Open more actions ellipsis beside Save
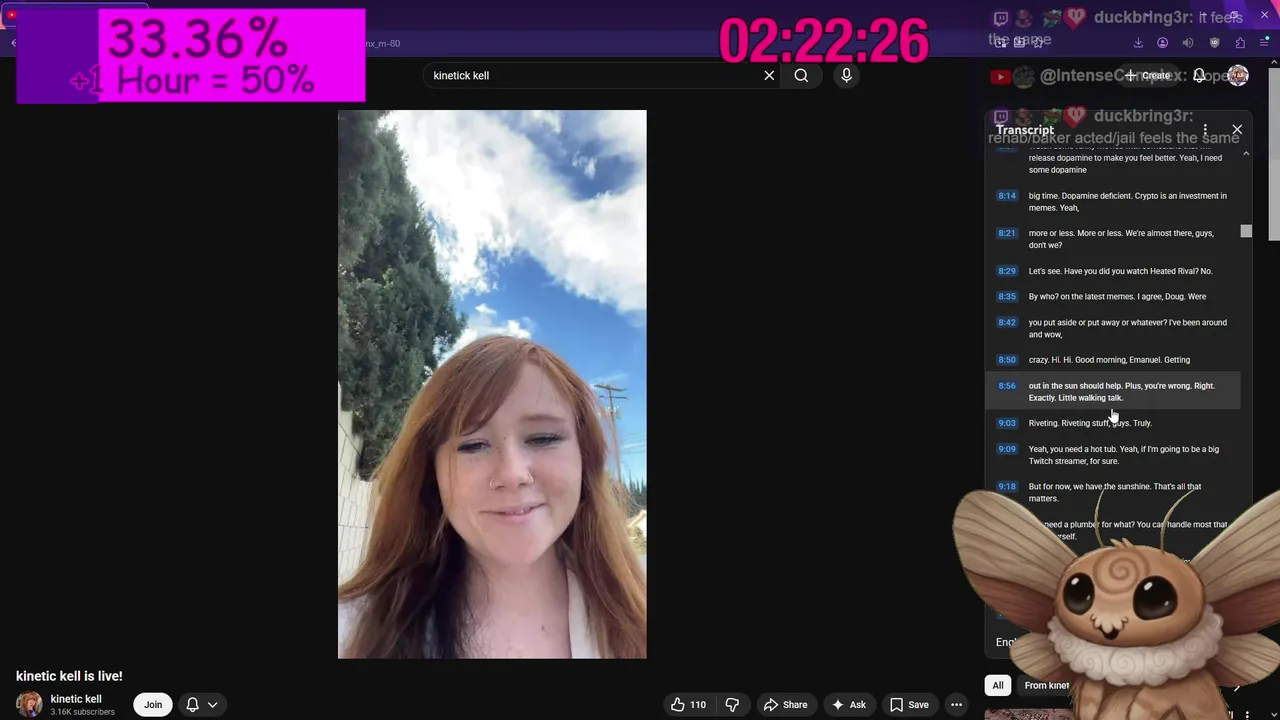 coord(956,704)
